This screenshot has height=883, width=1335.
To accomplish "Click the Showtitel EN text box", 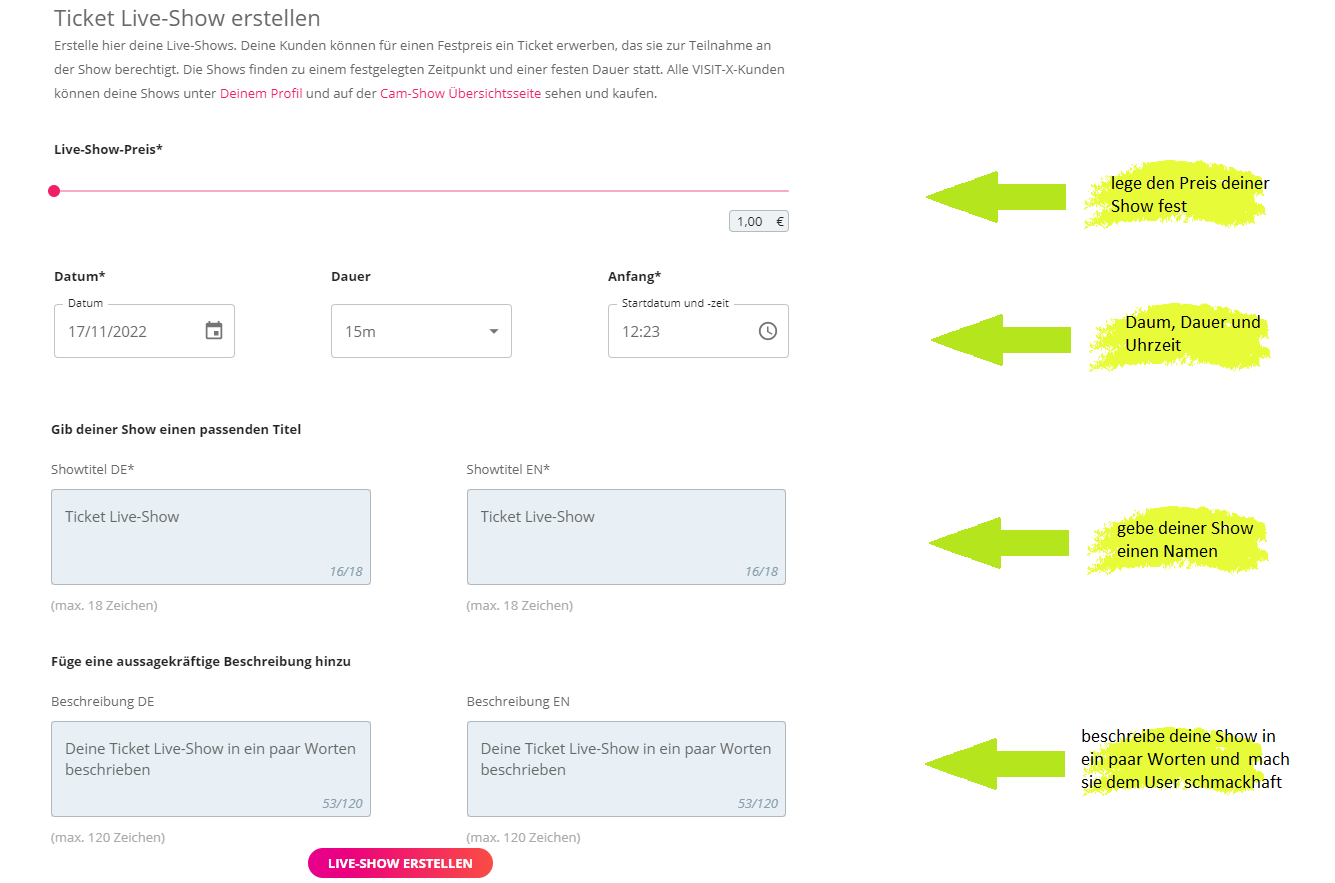I will pos(626,537).
